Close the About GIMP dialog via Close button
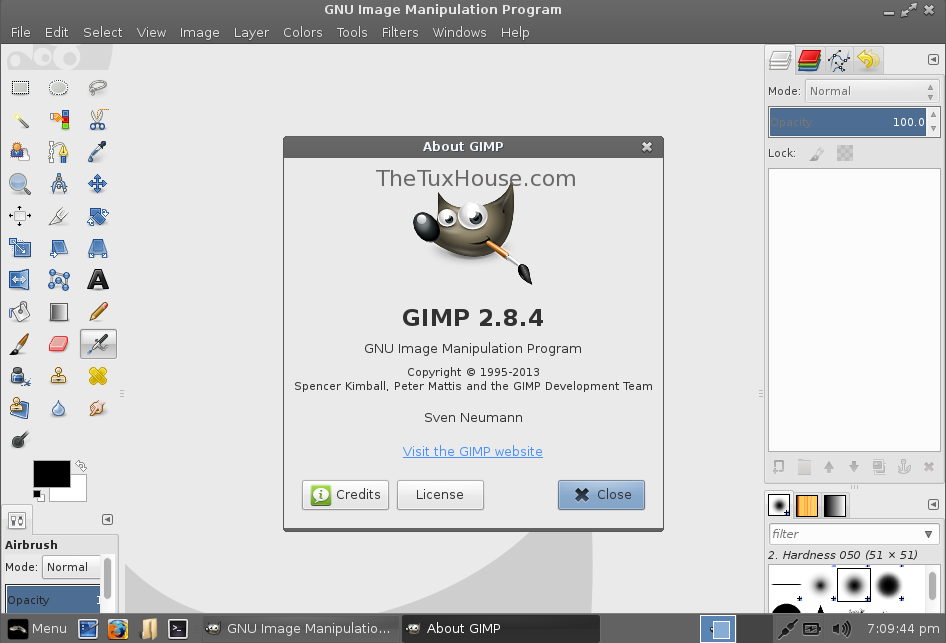Viewport: 946px width, 643px height. coord(602,495)
